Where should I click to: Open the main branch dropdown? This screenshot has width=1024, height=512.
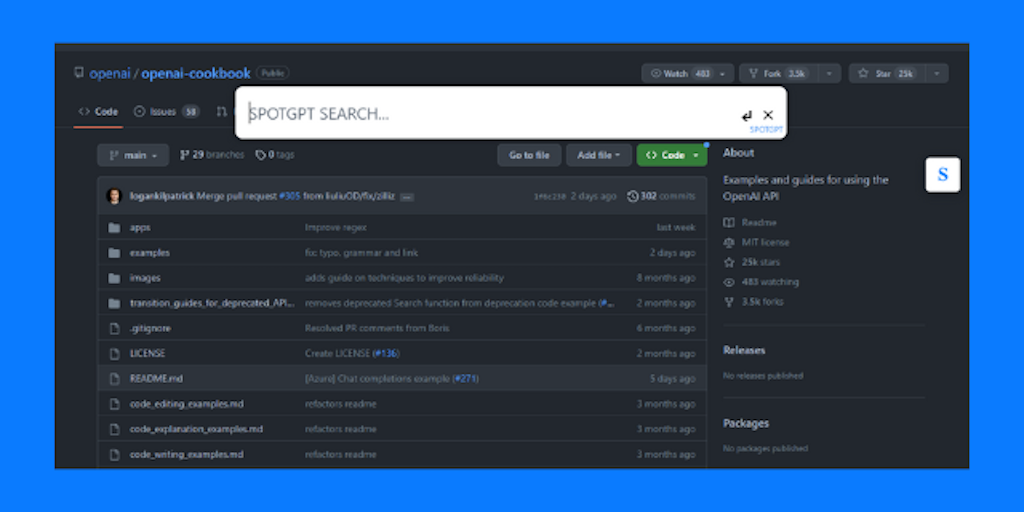click(x=133, y=155)
